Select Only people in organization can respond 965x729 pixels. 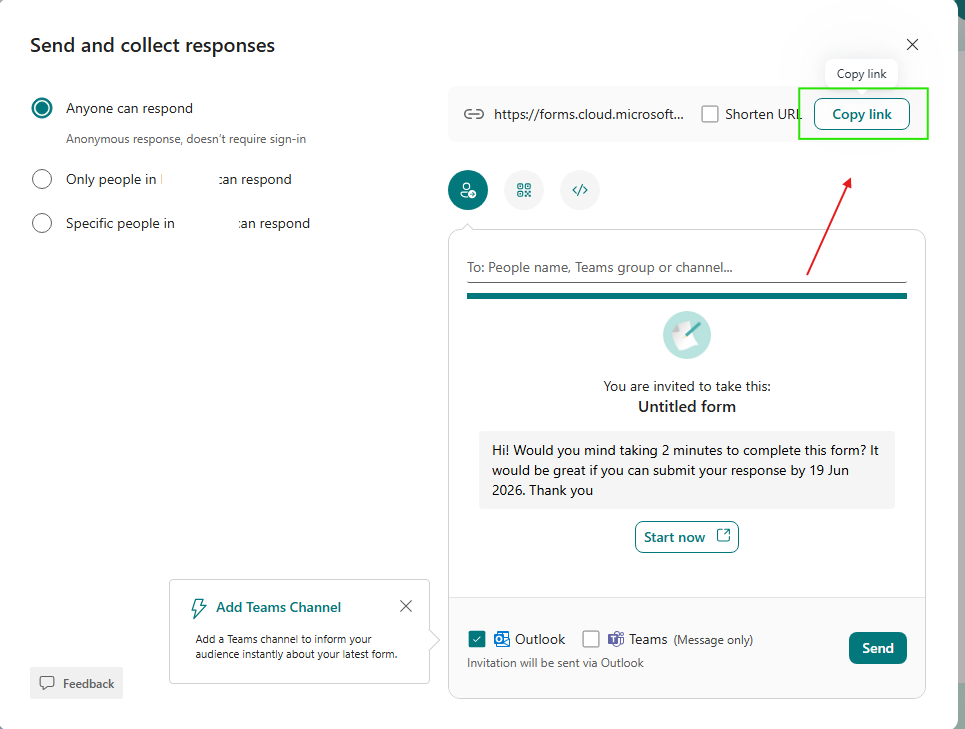pyautogui.click(x=42, y=180)
